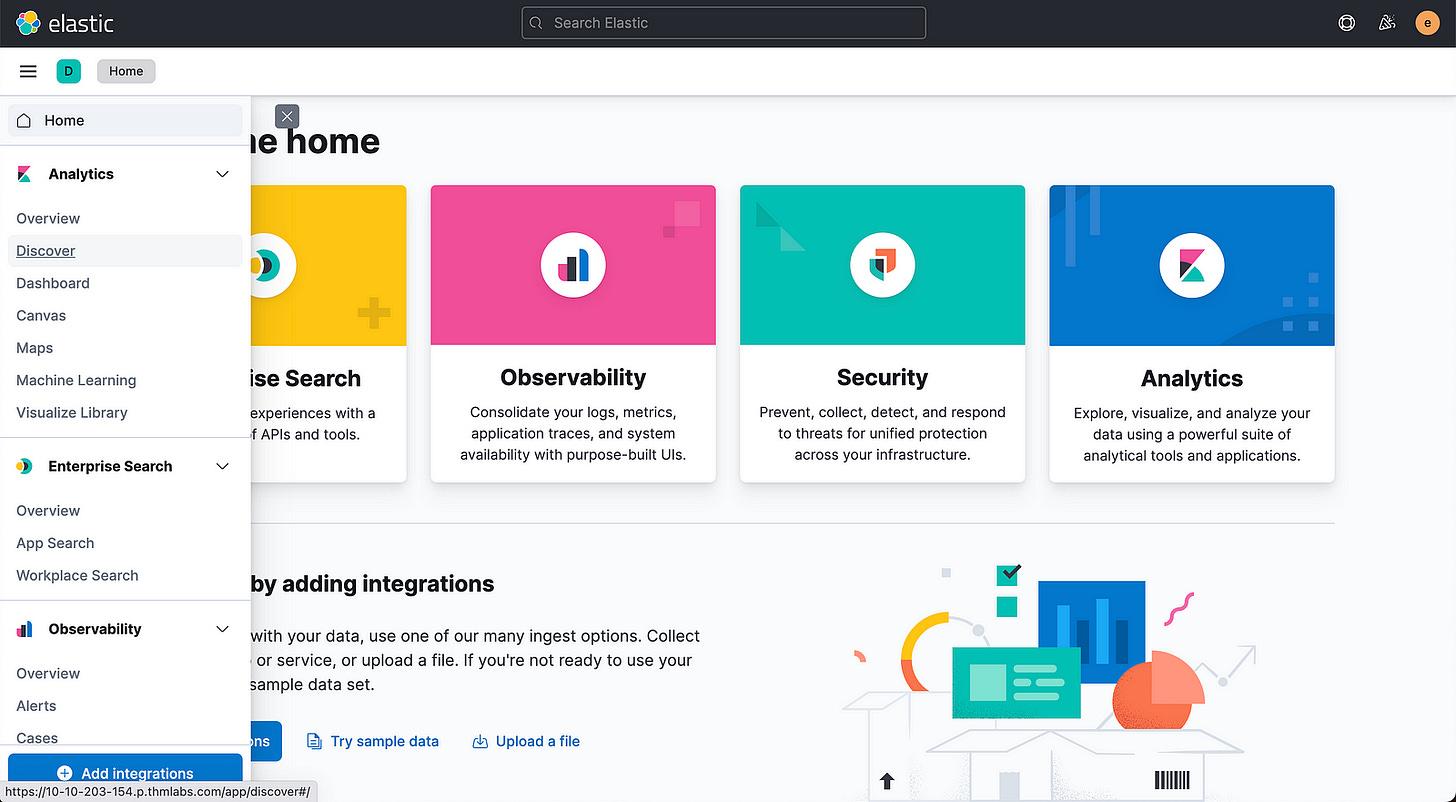1456x802 pixels.
Task: Open the Analytics solution card title
Action: 1192,379
